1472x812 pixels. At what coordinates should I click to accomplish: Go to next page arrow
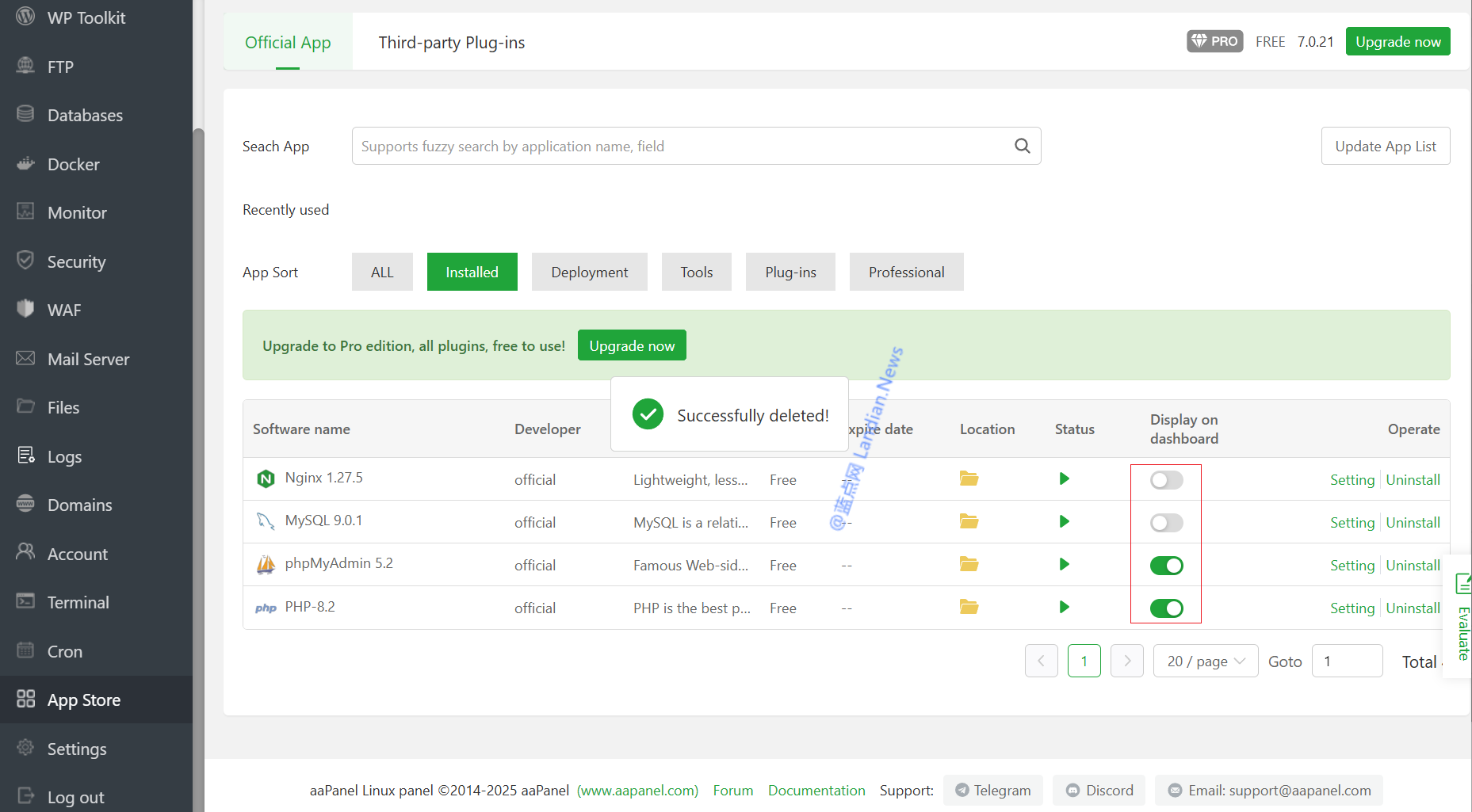(1126, 661)
